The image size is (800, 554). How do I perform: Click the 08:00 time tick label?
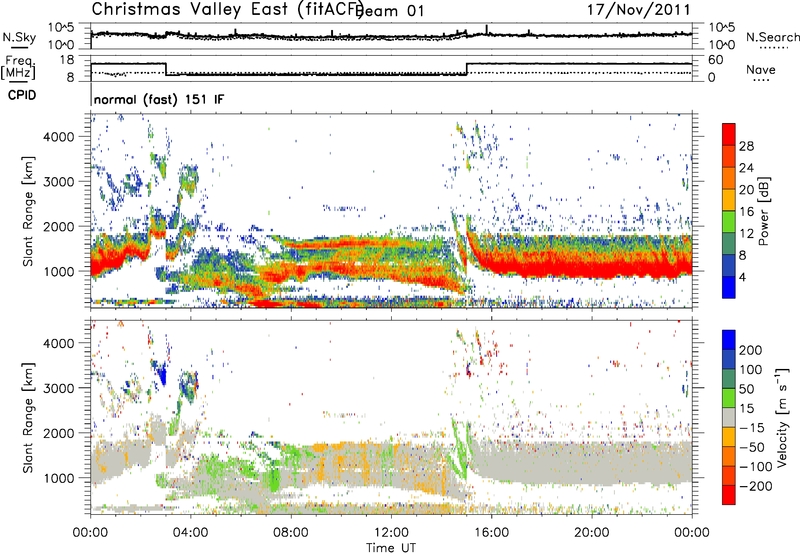pyautogui.click(x=291, y=533)
